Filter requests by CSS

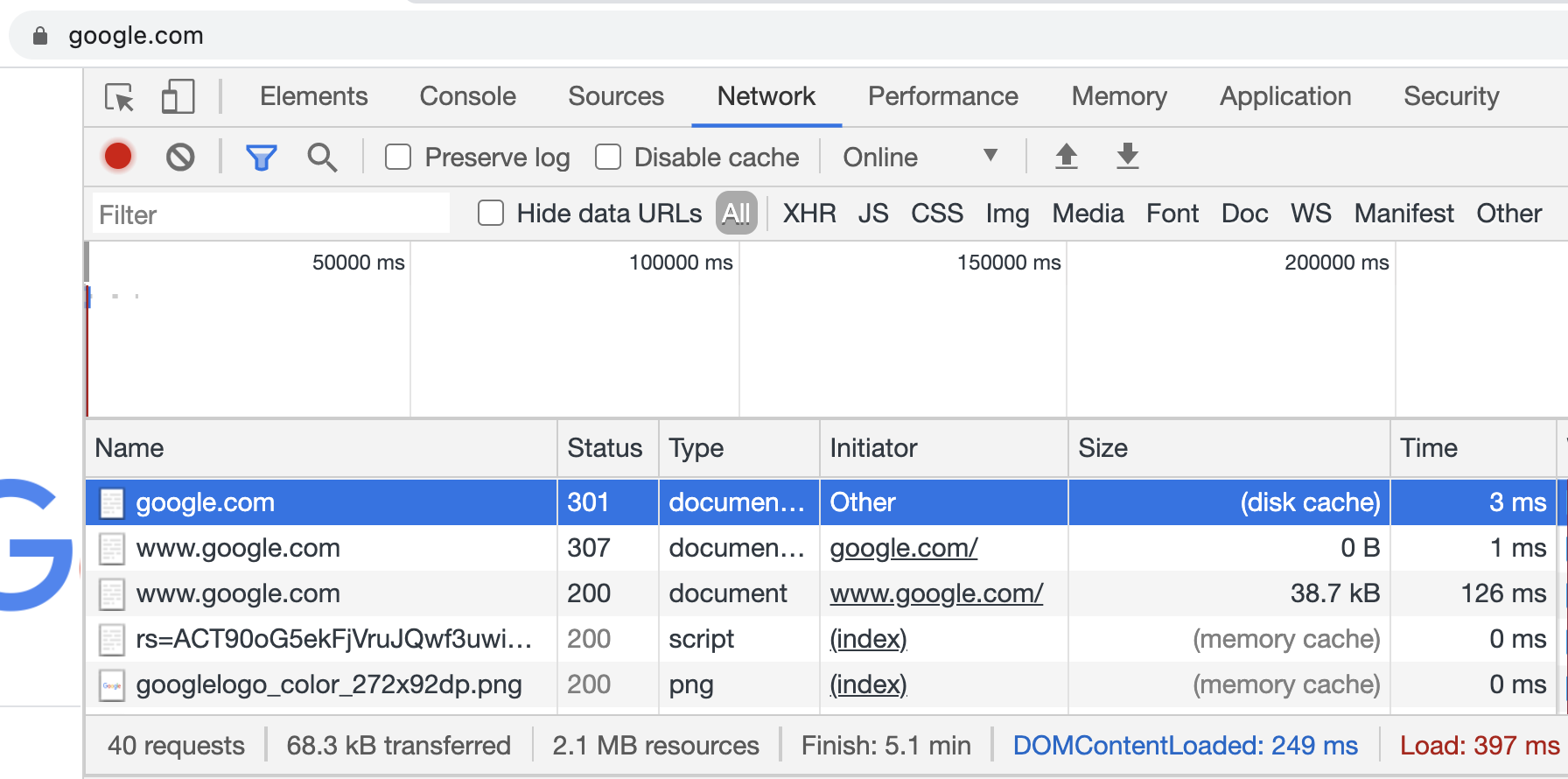point(937,214)
